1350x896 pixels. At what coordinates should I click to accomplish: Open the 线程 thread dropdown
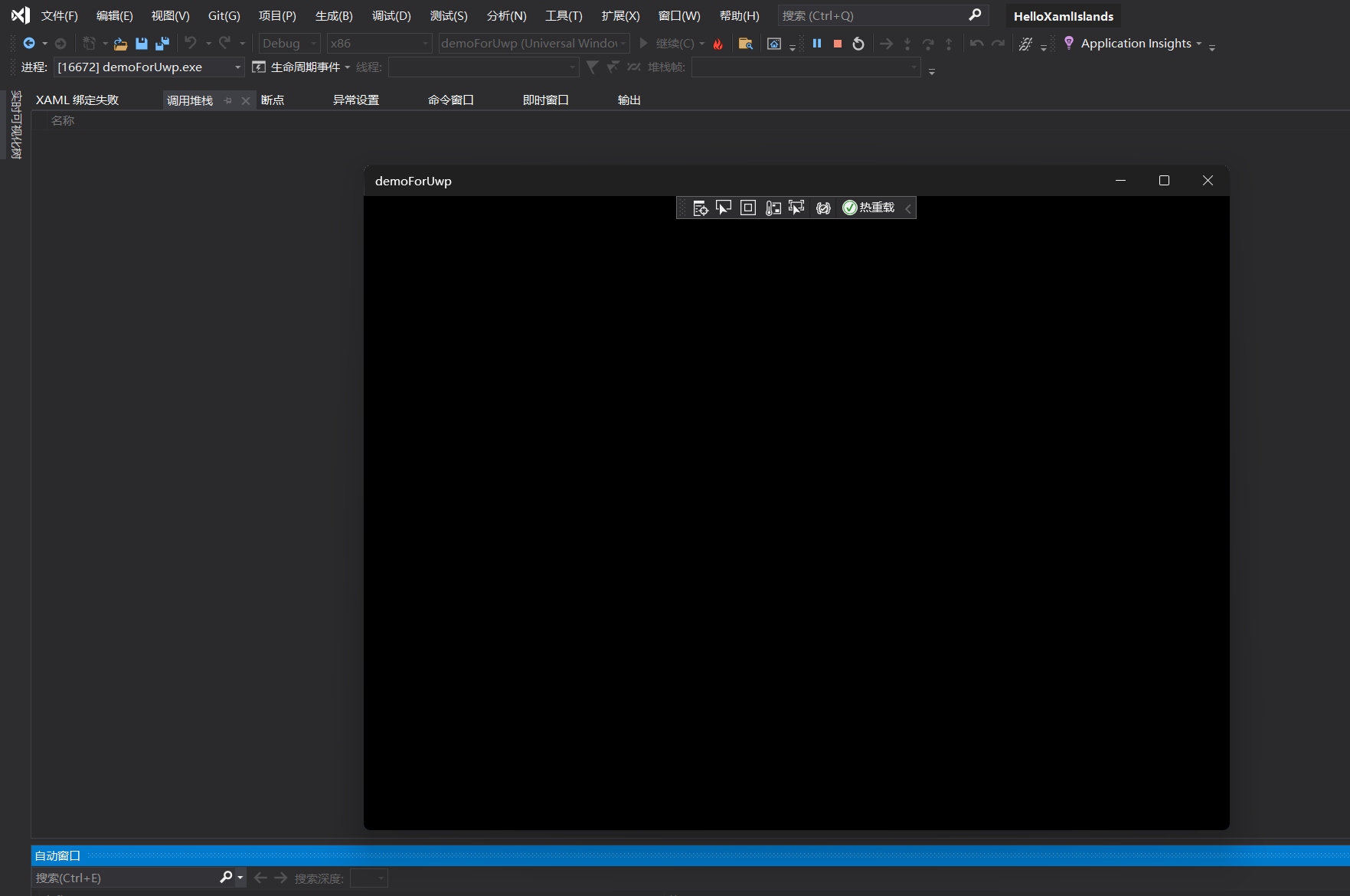point(483,67)
